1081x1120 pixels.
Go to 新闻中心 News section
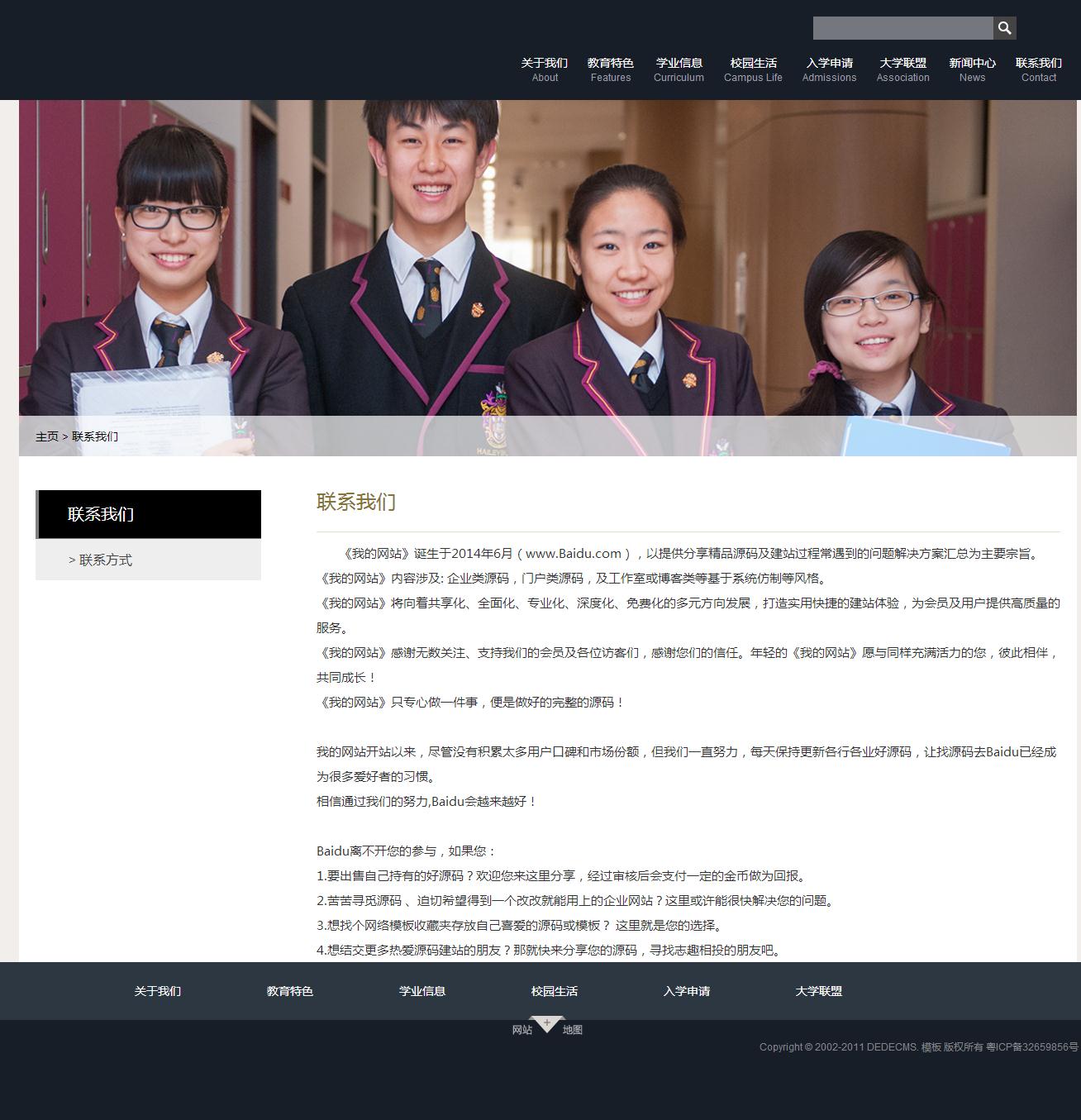pos(972,69)
